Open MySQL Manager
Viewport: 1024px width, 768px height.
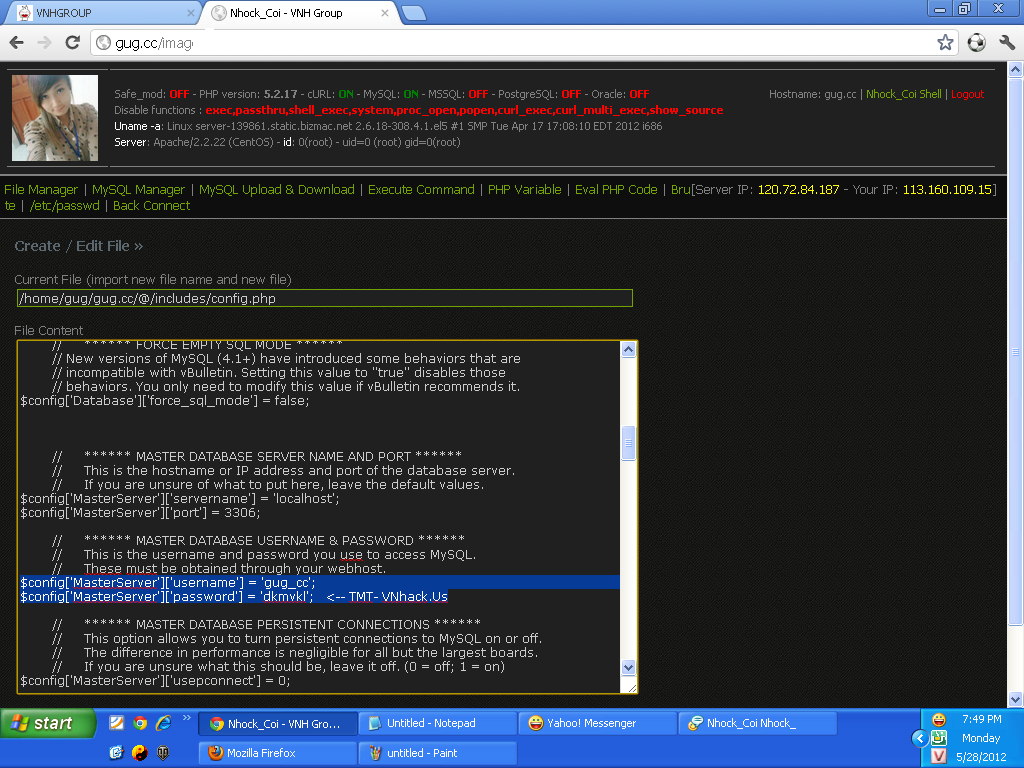(138, 189)
